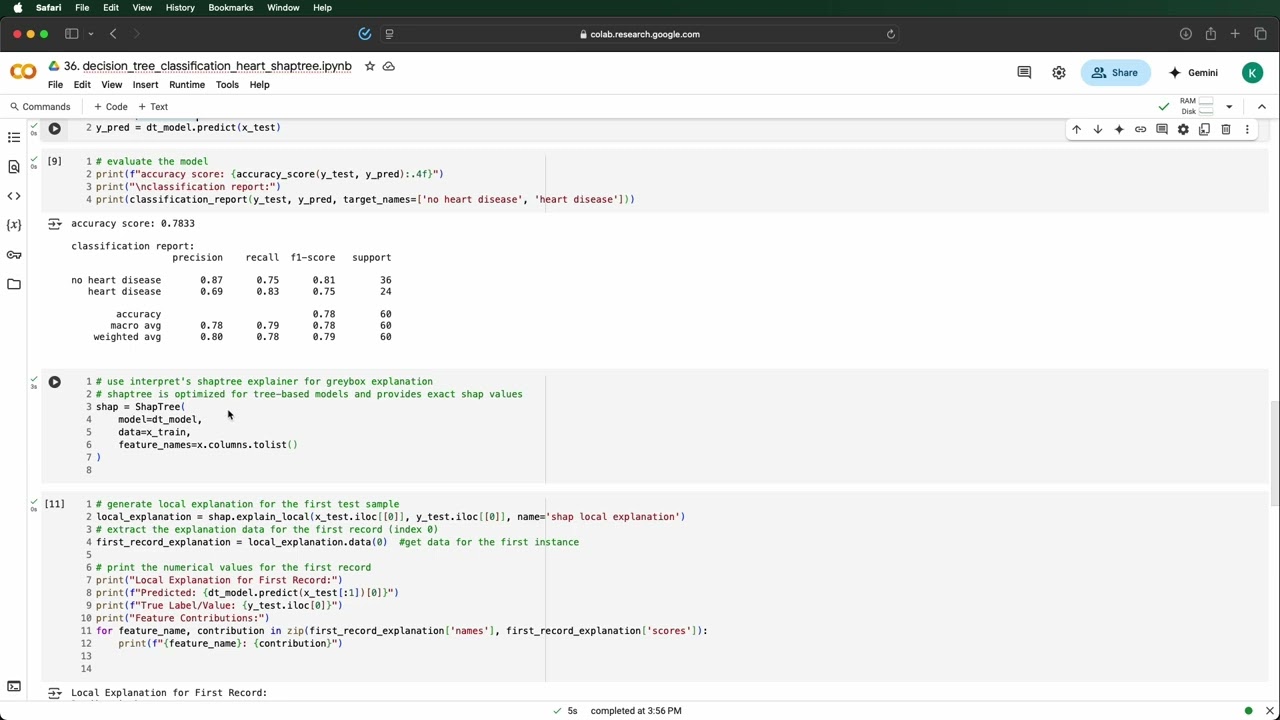Expand the Safari tab group dropdown

[90, 34]
